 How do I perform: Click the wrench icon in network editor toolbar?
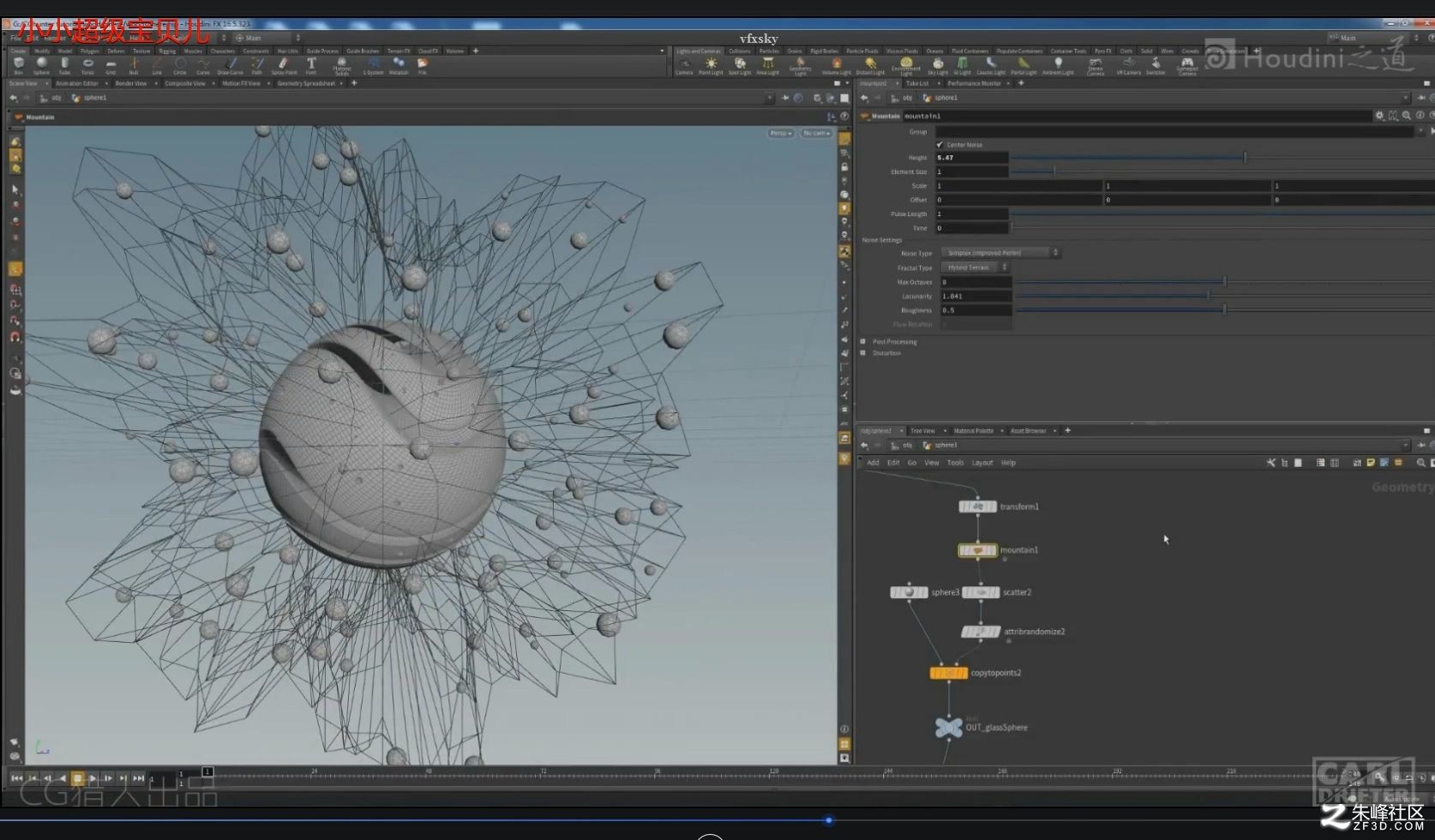pos(1271,463)
